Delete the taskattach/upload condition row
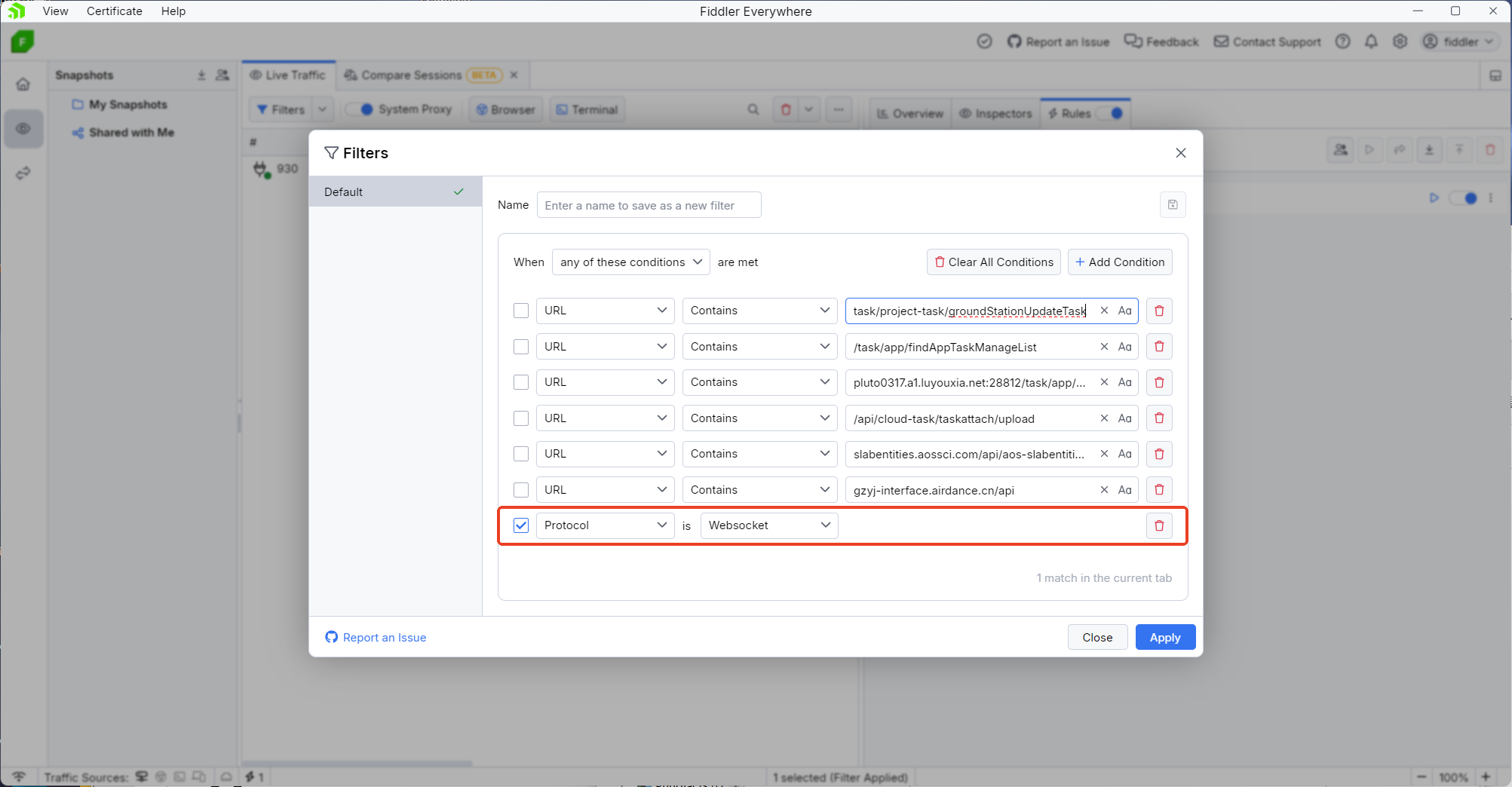The image size is (1512, 787). pos(1159,418)
